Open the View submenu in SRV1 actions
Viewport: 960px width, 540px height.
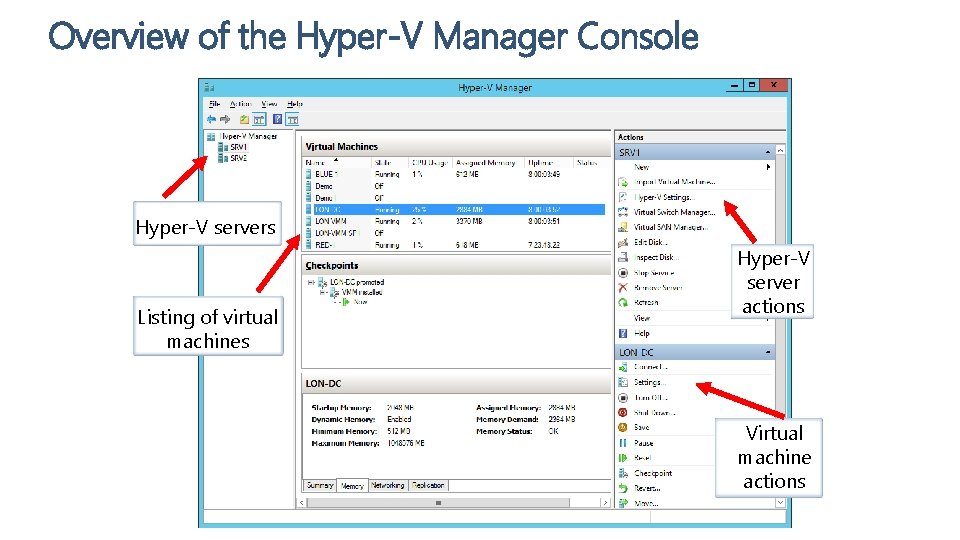point(642,318)
